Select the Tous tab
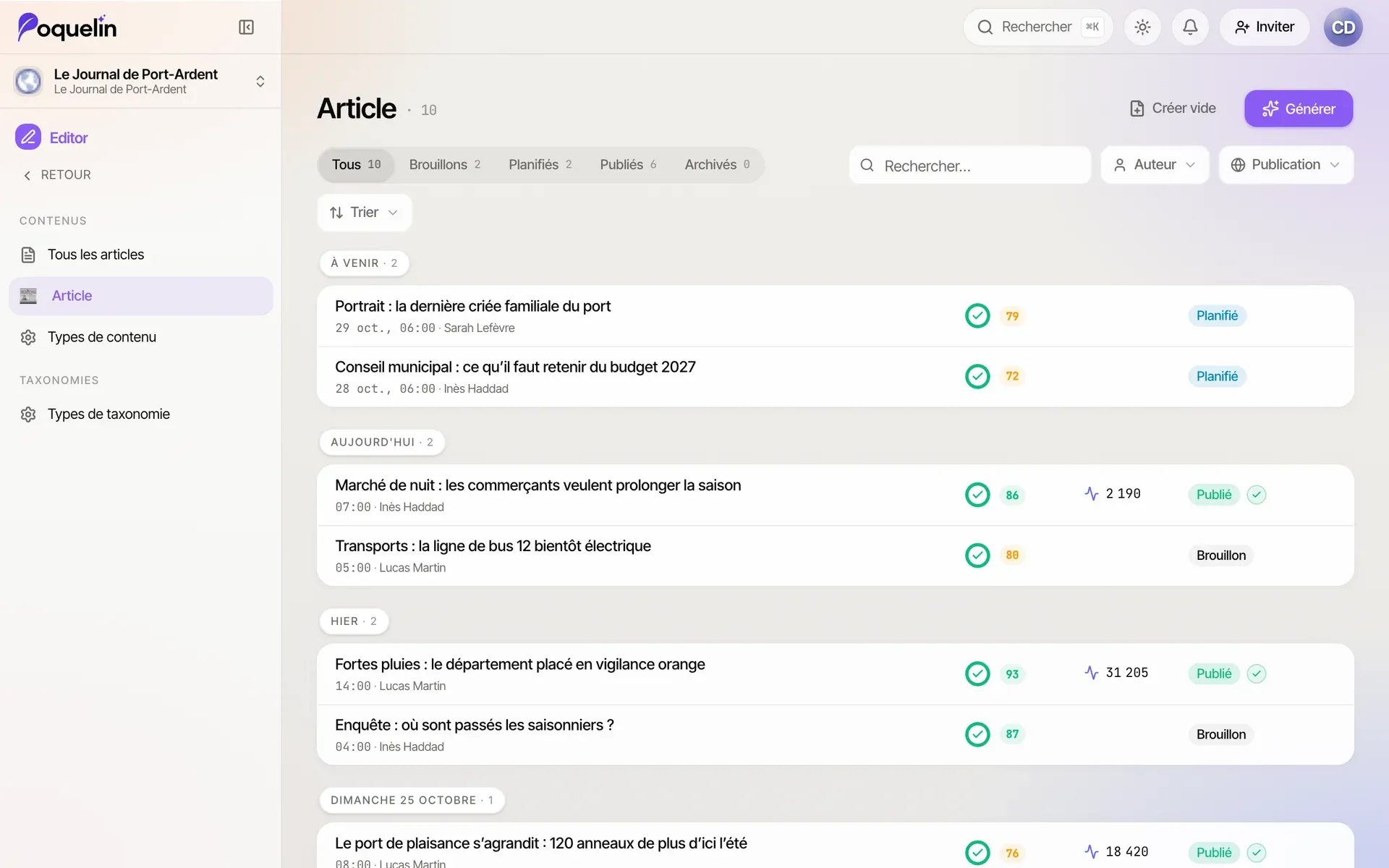Screen dimensions: 1389x868 tap(356, 165)
